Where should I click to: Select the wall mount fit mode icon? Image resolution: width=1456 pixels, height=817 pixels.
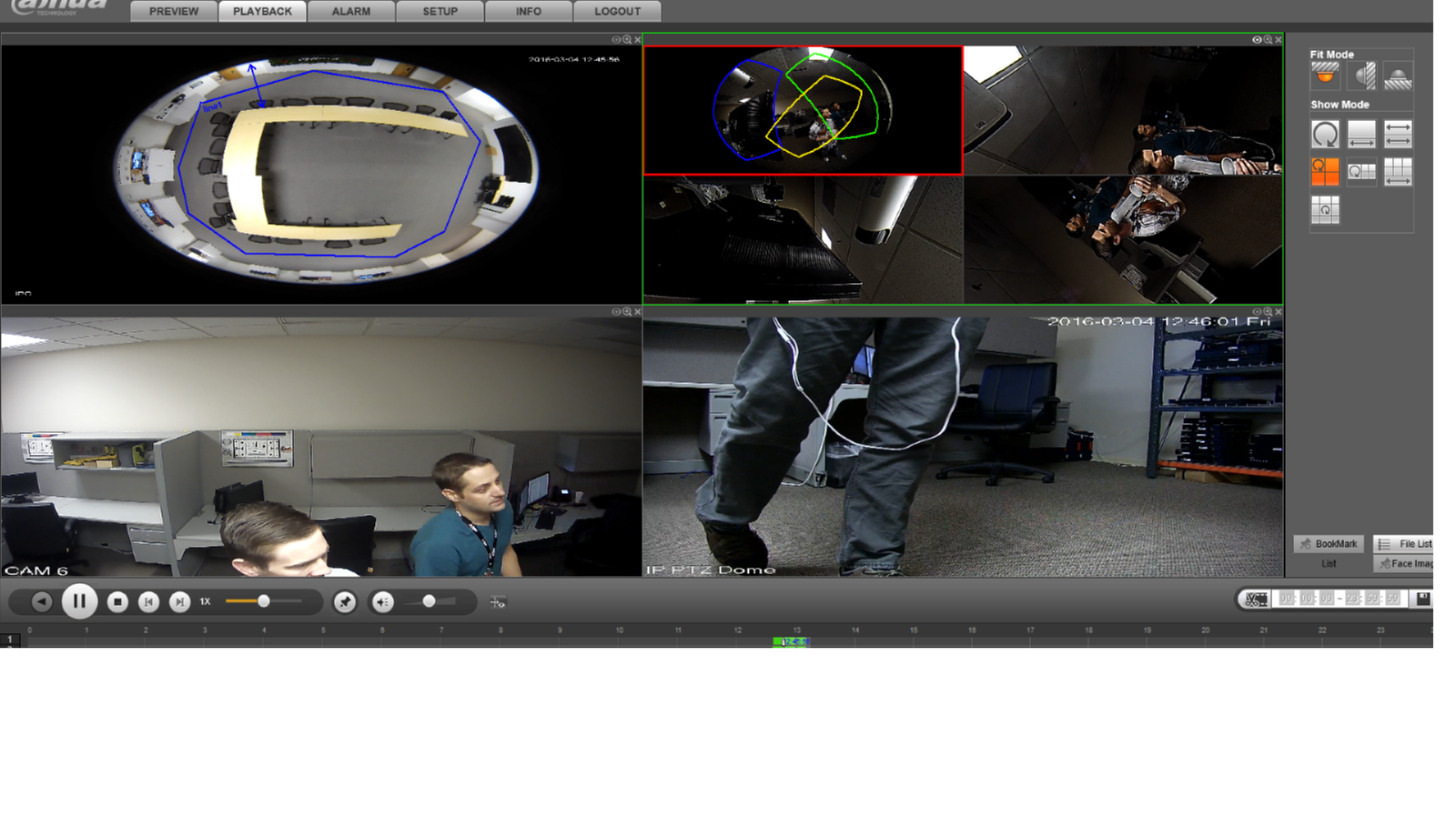(1362, 76)
